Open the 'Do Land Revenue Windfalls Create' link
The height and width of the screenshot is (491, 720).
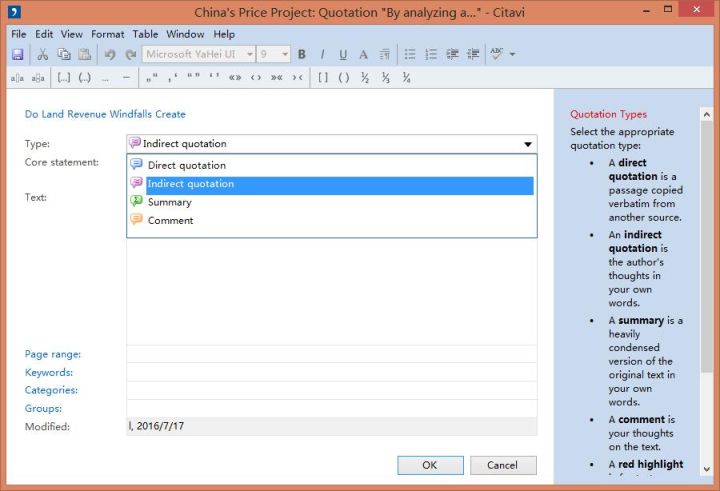[105, 114]
